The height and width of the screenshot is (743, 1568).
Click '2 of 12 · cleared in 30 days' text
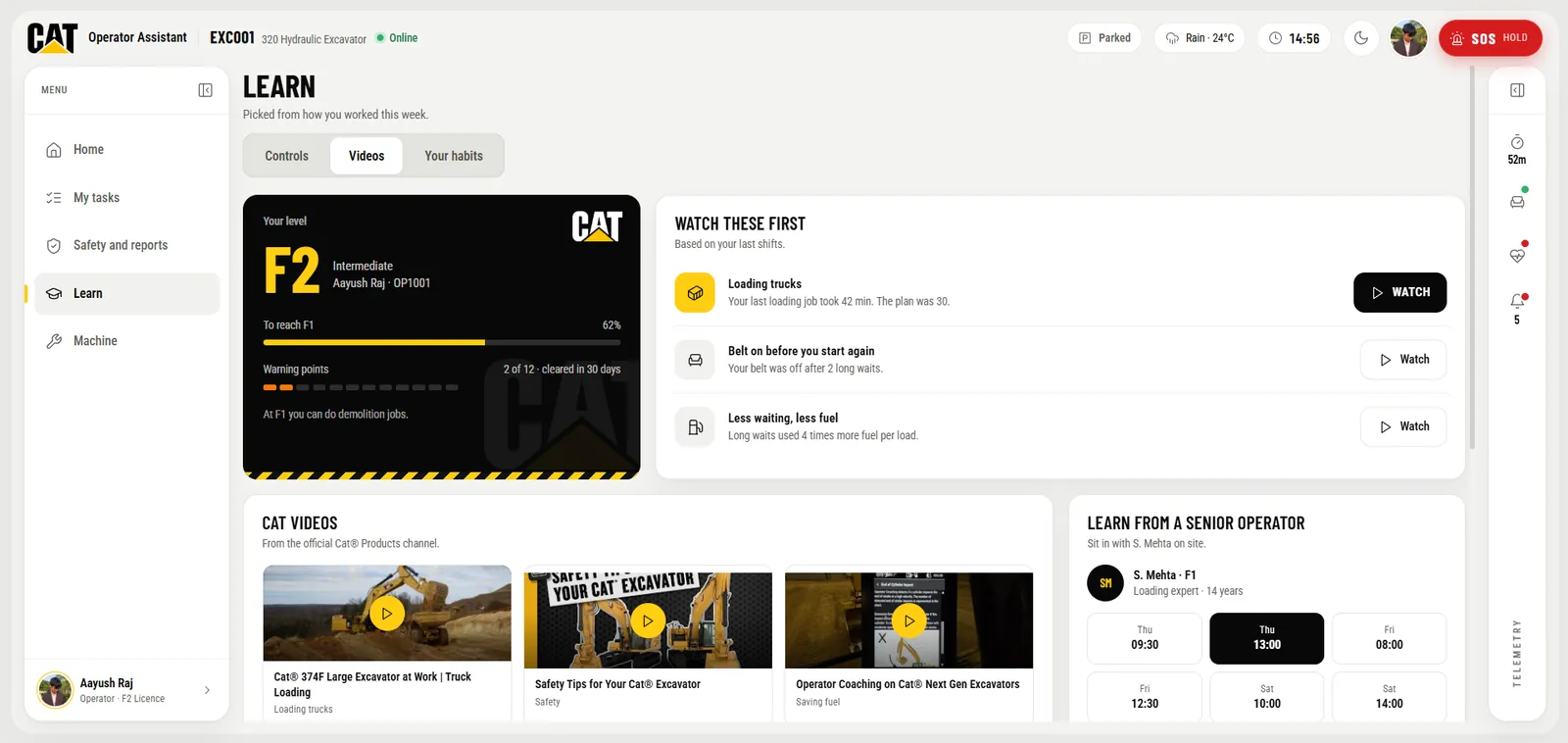click(x=562, y=370)
